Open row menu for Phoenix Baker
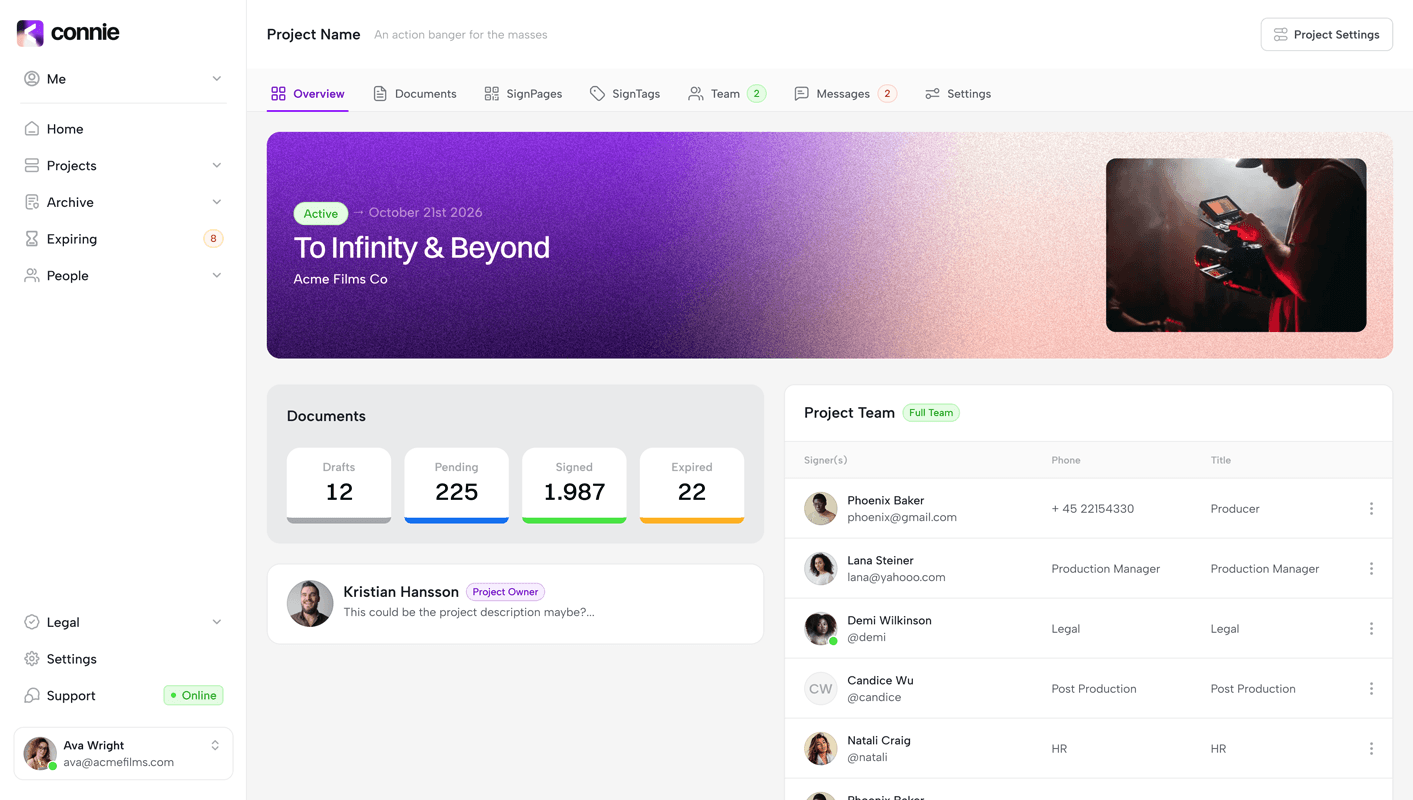This screenshot has height=800, width=1413. click(x=1371, y=509)
